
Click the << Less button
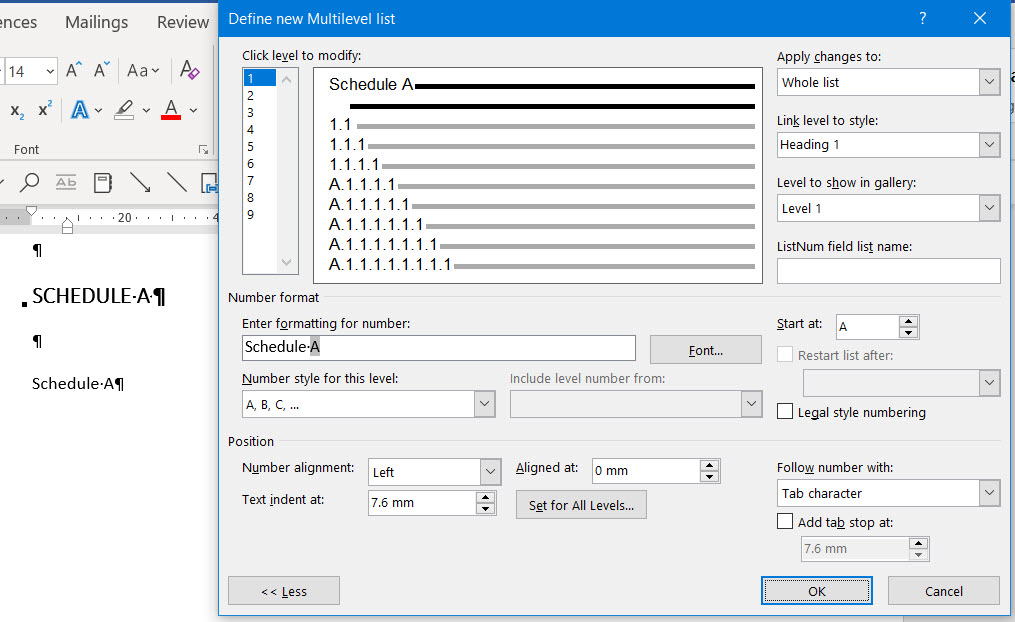(x=284, y=591)
